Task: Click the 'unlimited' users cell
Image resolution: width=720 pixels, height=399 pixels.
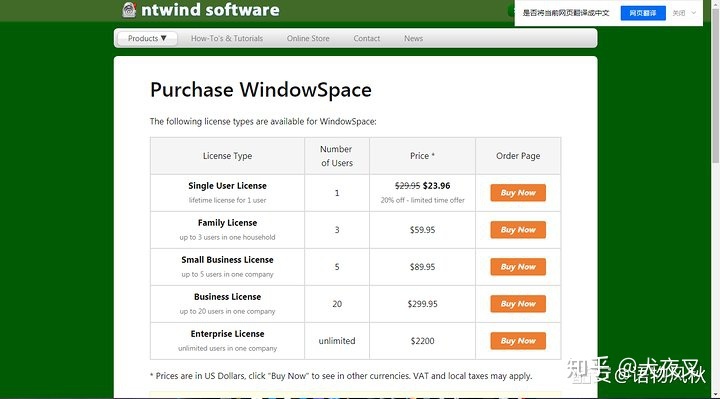Action: (x=337, y=341)
